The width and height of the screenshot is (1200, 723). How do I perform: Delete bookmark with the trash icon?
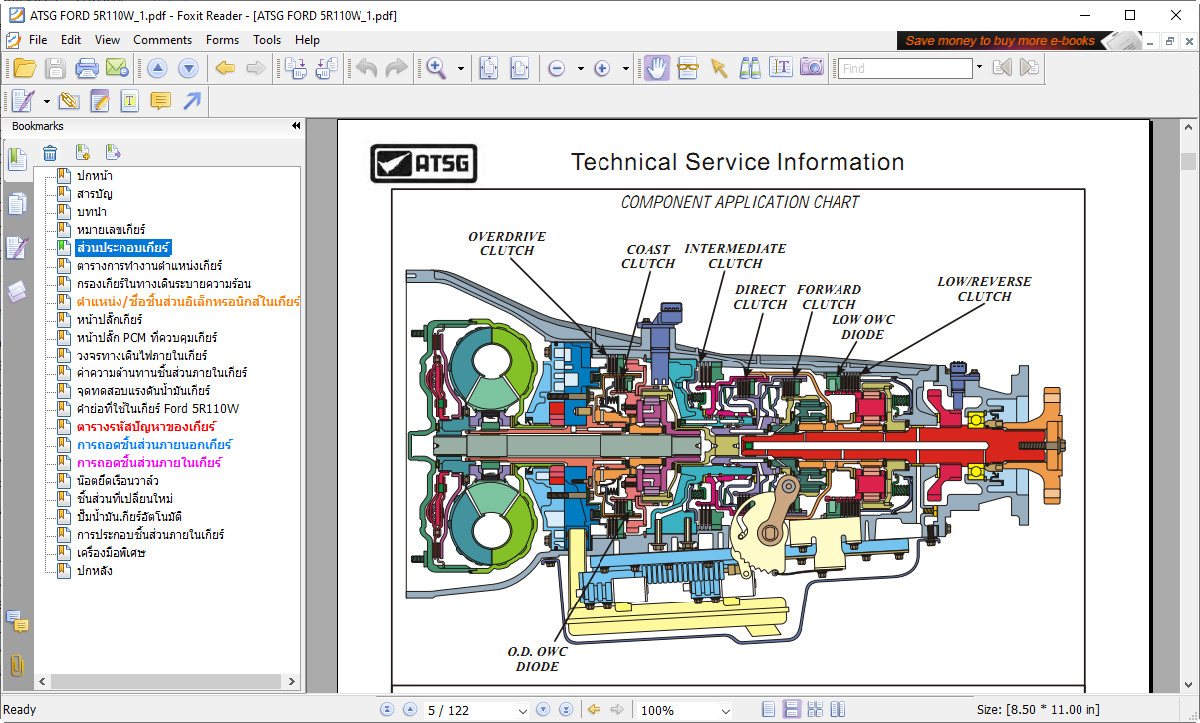tap(50, 153)
